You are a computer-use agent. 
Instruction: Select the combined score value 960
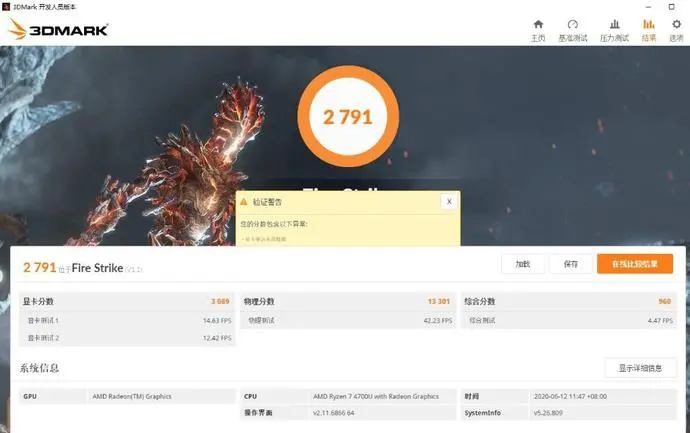tap(664, 301)
